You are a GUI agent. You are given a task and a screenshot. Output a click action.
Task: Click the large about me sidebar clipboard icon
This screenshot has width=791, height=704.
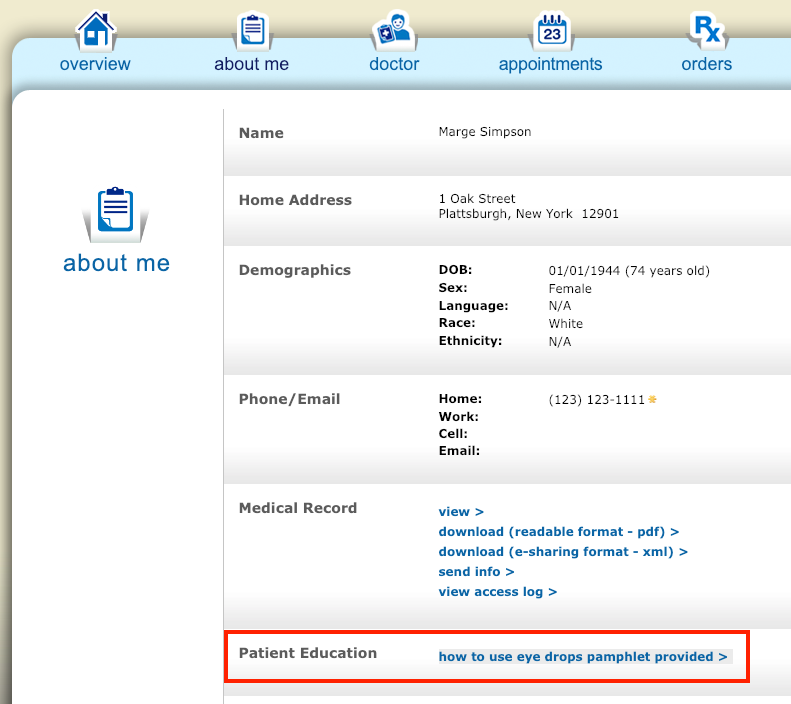pyautogui.click(x=116, y=214)
